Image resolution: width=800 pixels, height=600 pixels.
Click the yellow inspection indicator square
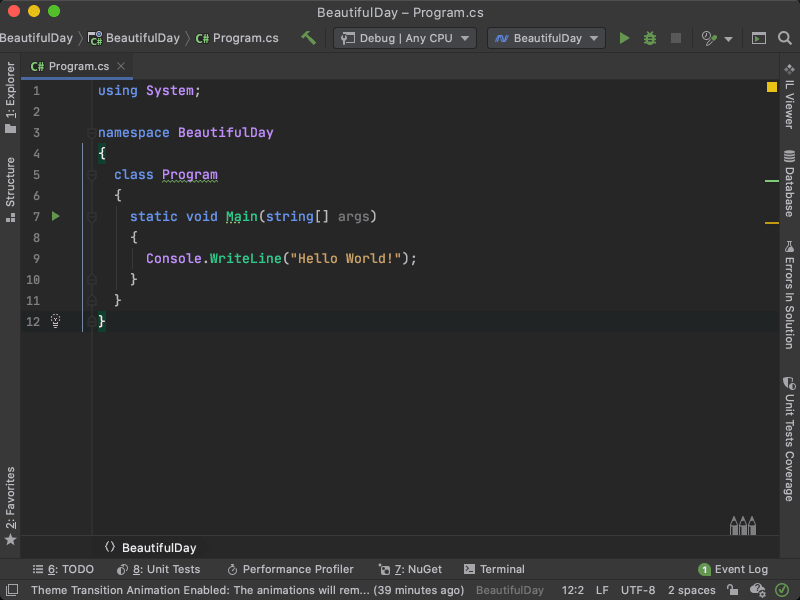coord(771,87)
